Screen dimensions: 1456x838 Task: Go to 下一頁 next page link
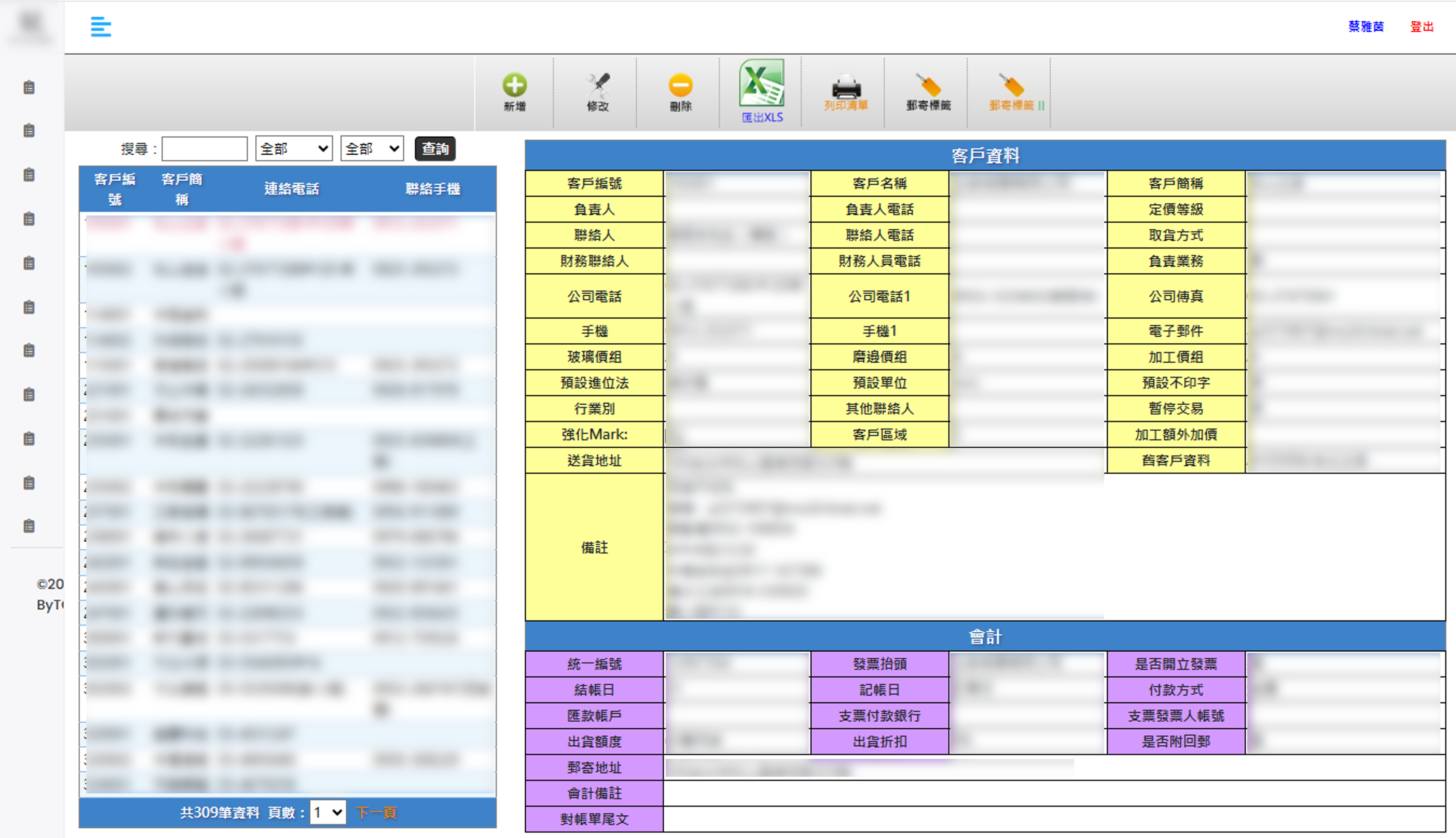(x=376, y=812)
